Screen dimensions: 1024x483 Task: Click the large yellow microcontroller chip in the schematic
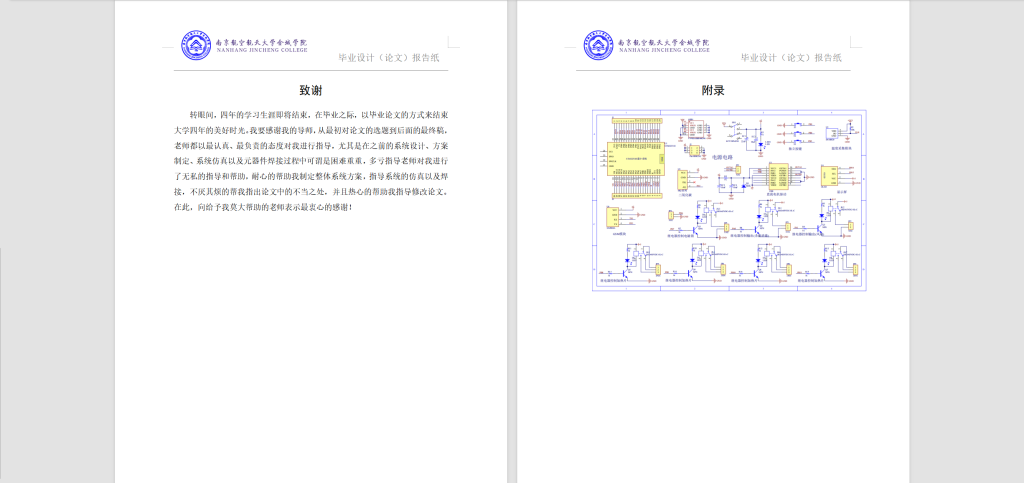click(x=636, y=159)
